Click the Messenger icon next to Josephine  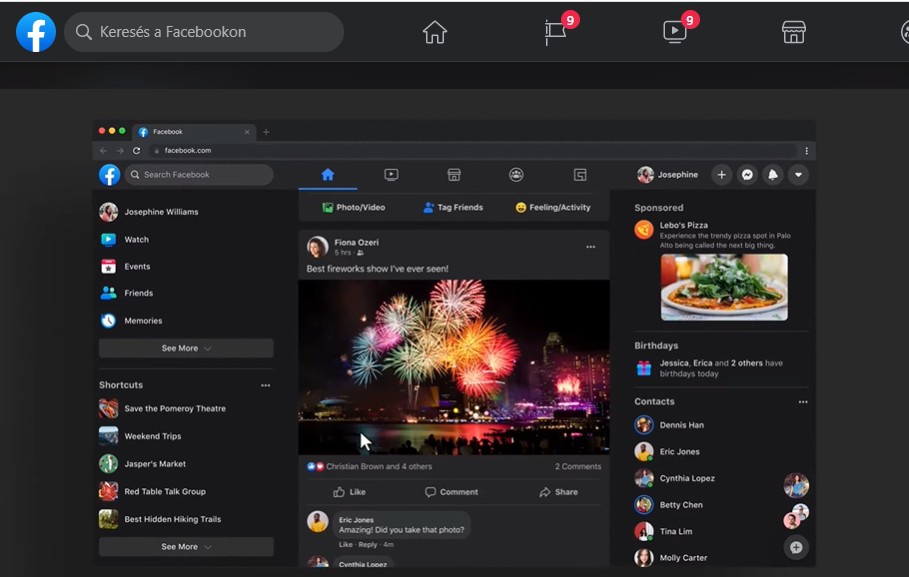tap(746, 174)
